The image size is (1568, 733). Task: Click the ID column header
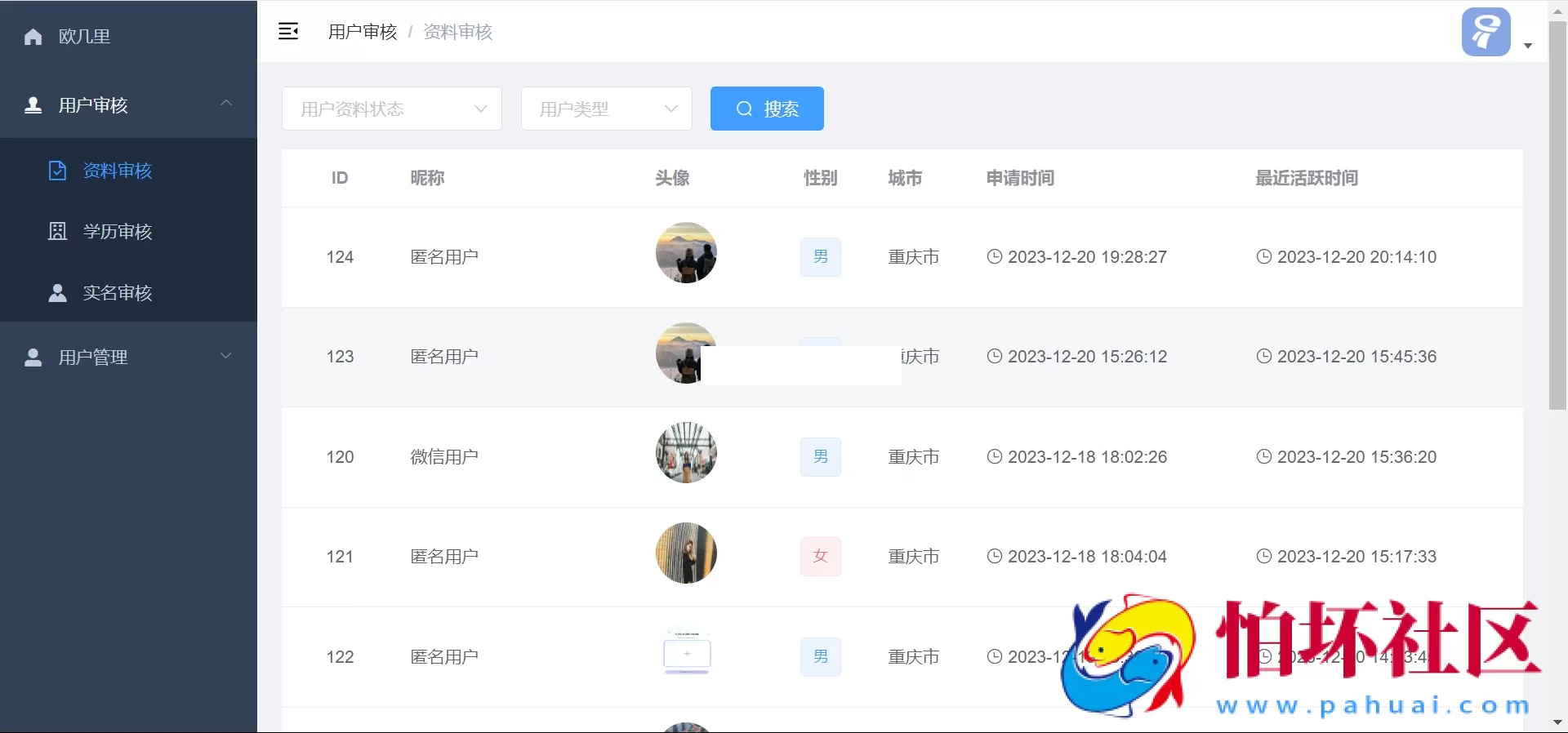[340, 178]
